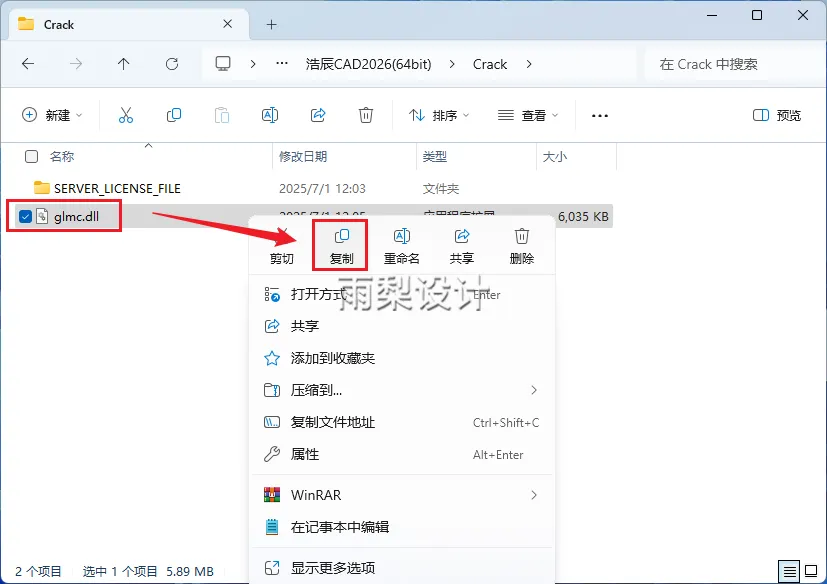Select 属性 in the context menu
827x584 pixels.
point(402,454)
